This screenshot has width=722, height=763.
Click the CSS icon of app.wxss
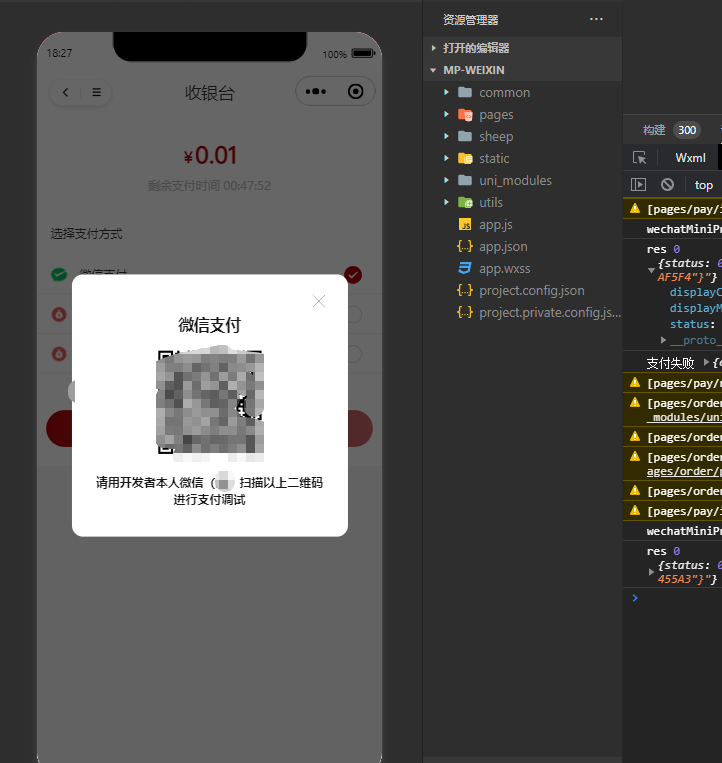click(465, 268)
